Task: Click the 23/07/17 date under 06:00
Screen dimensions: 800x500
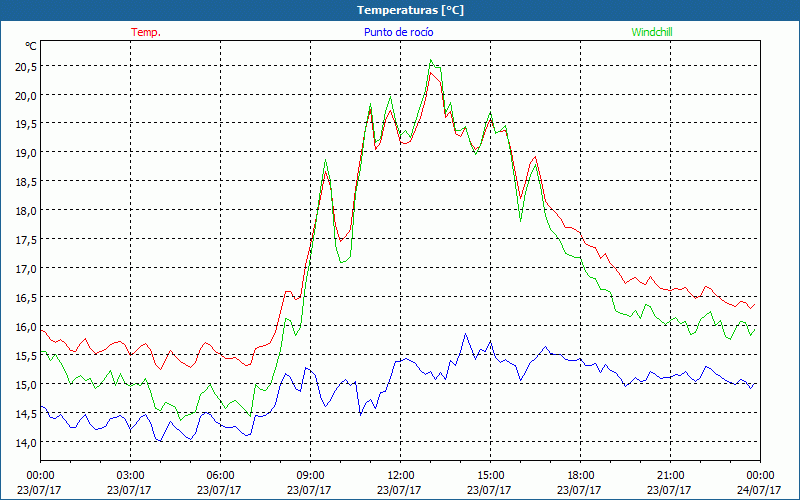Action: (219, 490)
